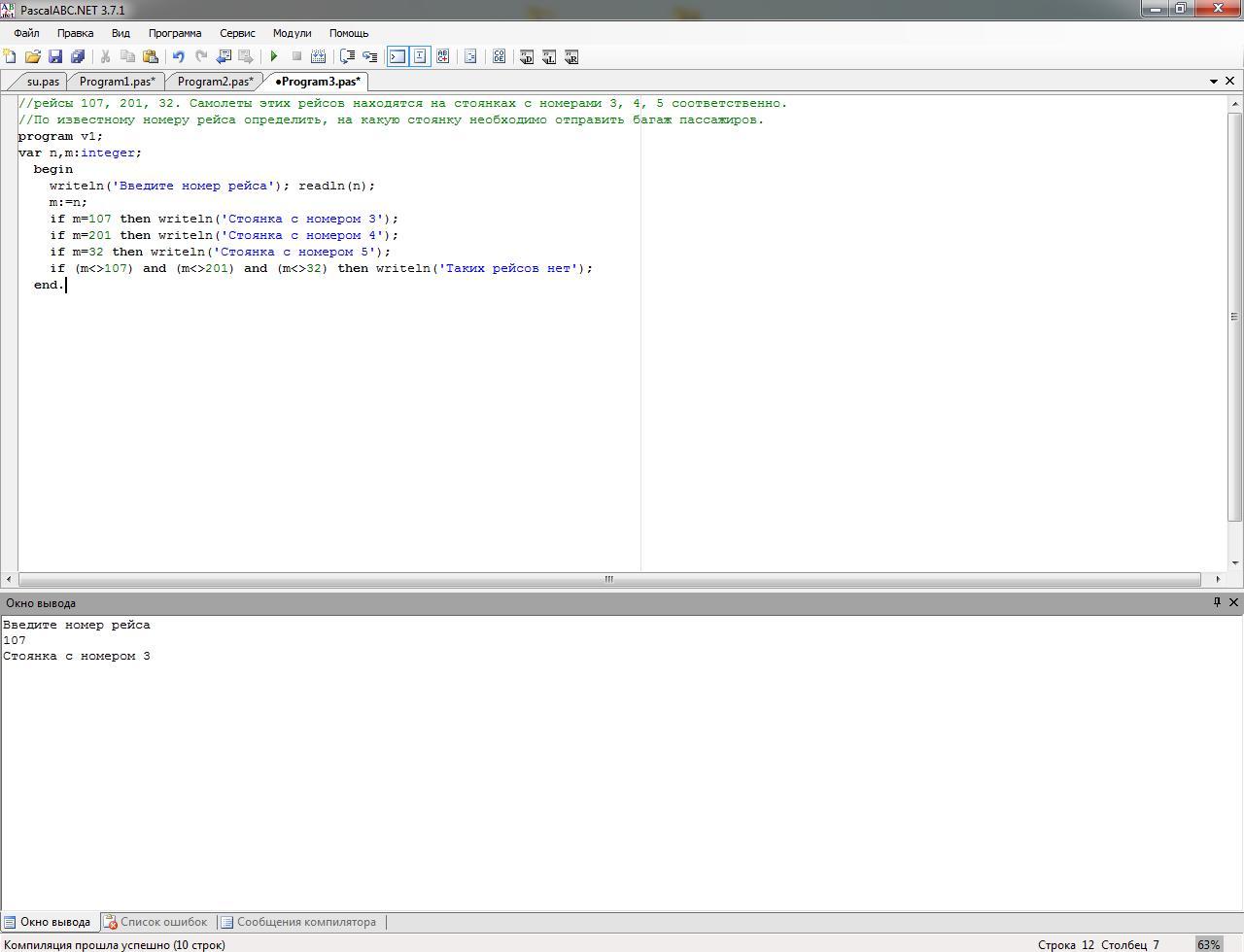1244x952 pixels.
Task: Pin the Окно вывода panel
Action: [x=1216, y=602]
